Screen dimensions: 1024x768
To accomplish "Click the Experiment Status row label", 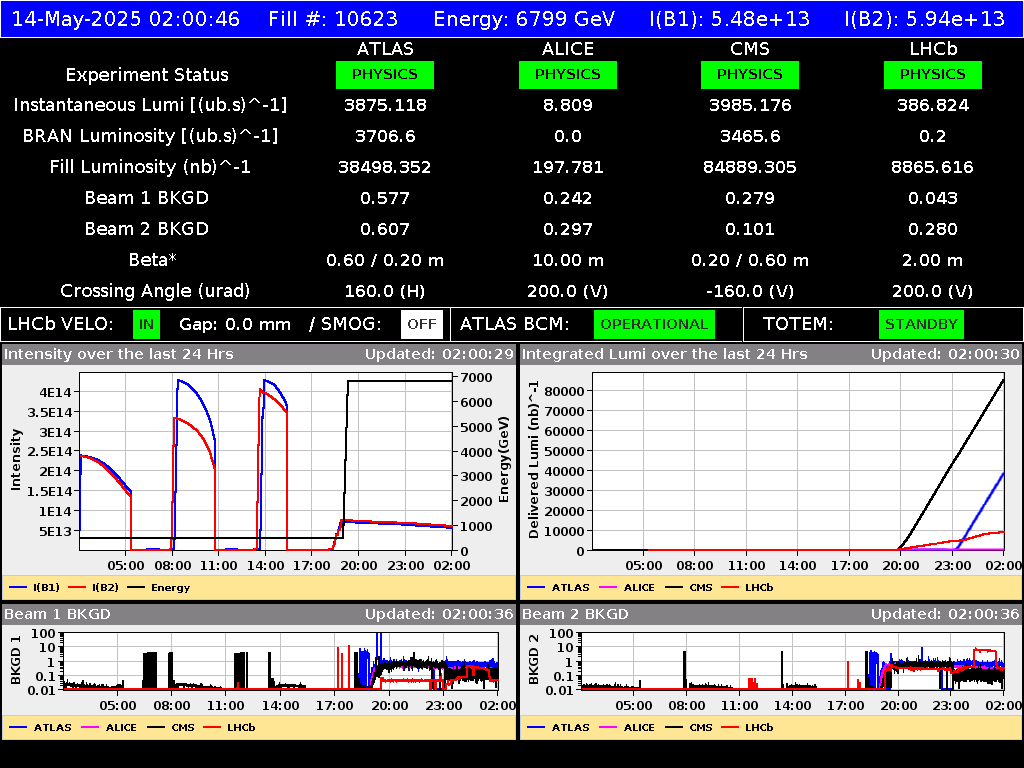I will [x=147, y=74].
